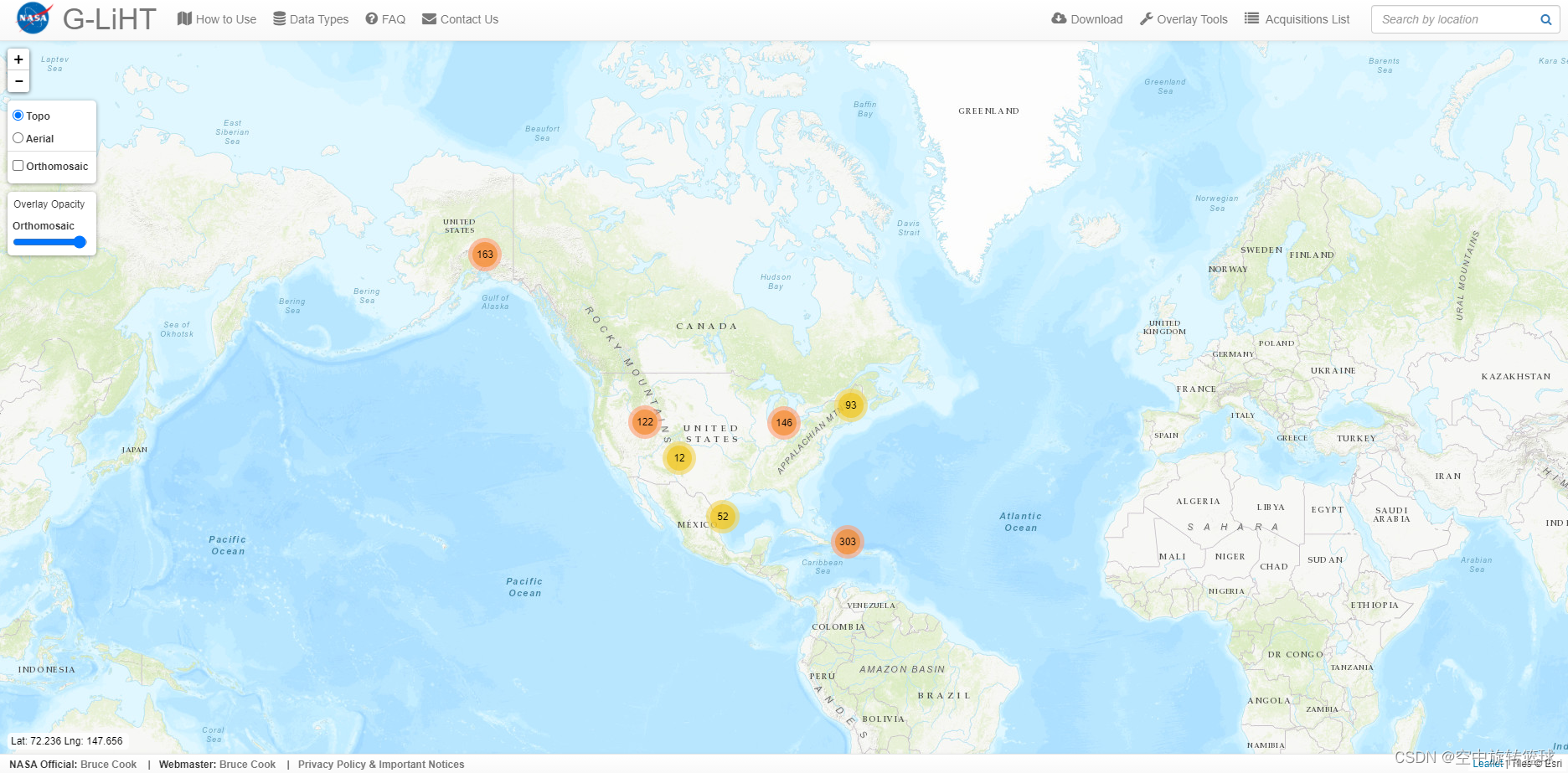Viewport: 1568px width, 773px height.
Task: Zoom in with the plus button
Action: click(x=18, y=59)
